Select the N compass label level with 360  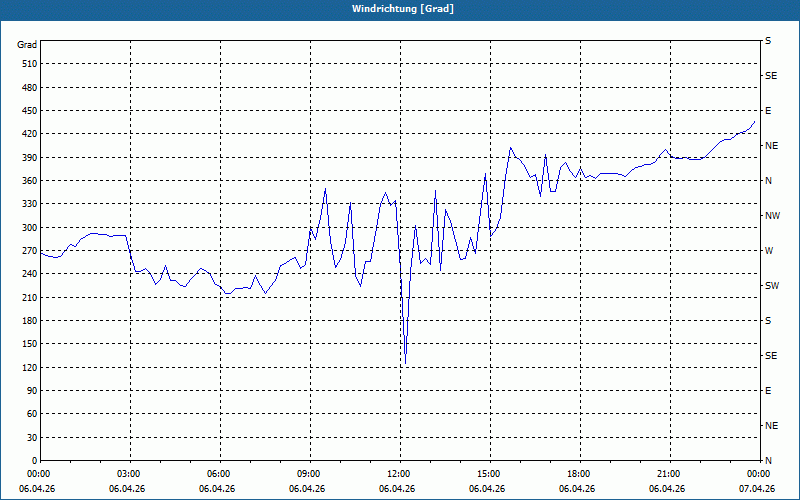(x=768, y=181)
